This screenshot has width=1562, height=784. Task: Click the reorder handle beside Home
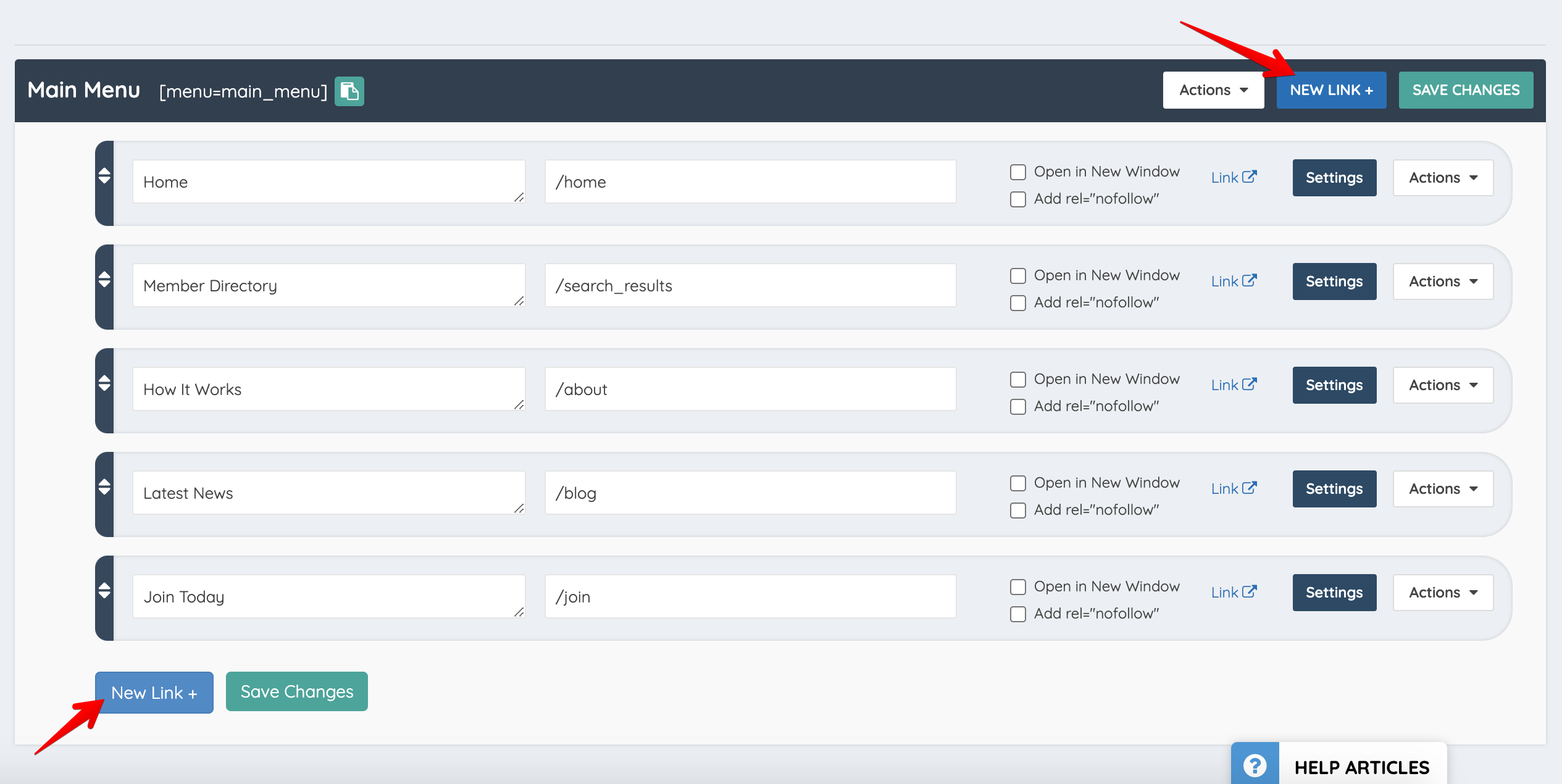[x=105, y=177]
